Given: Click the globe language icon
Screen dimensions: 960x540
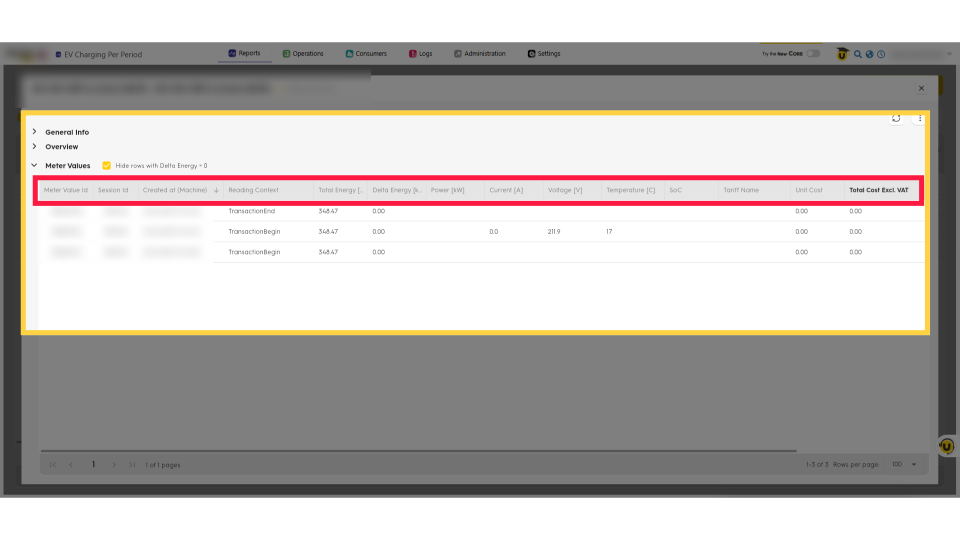Looking at the screenshot, I should (870, 54).
